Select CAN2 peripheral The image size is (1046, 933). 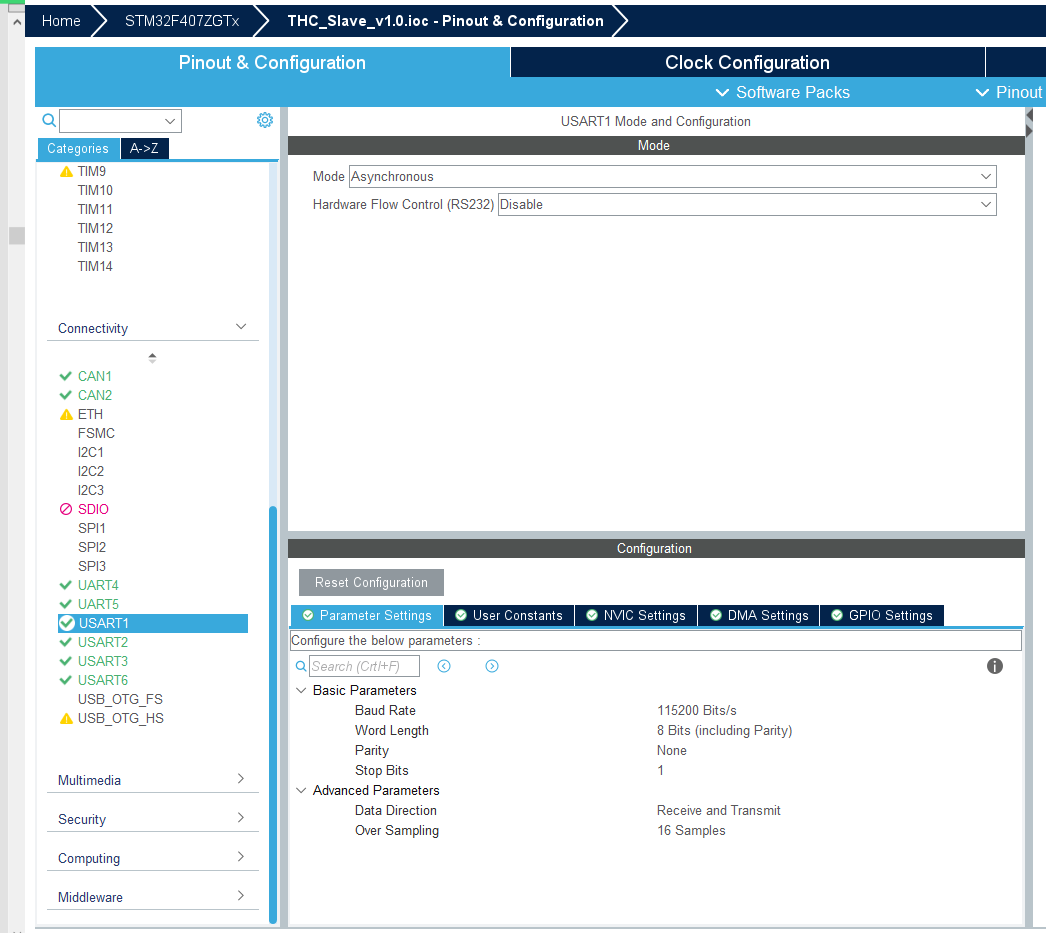point(95,395)
